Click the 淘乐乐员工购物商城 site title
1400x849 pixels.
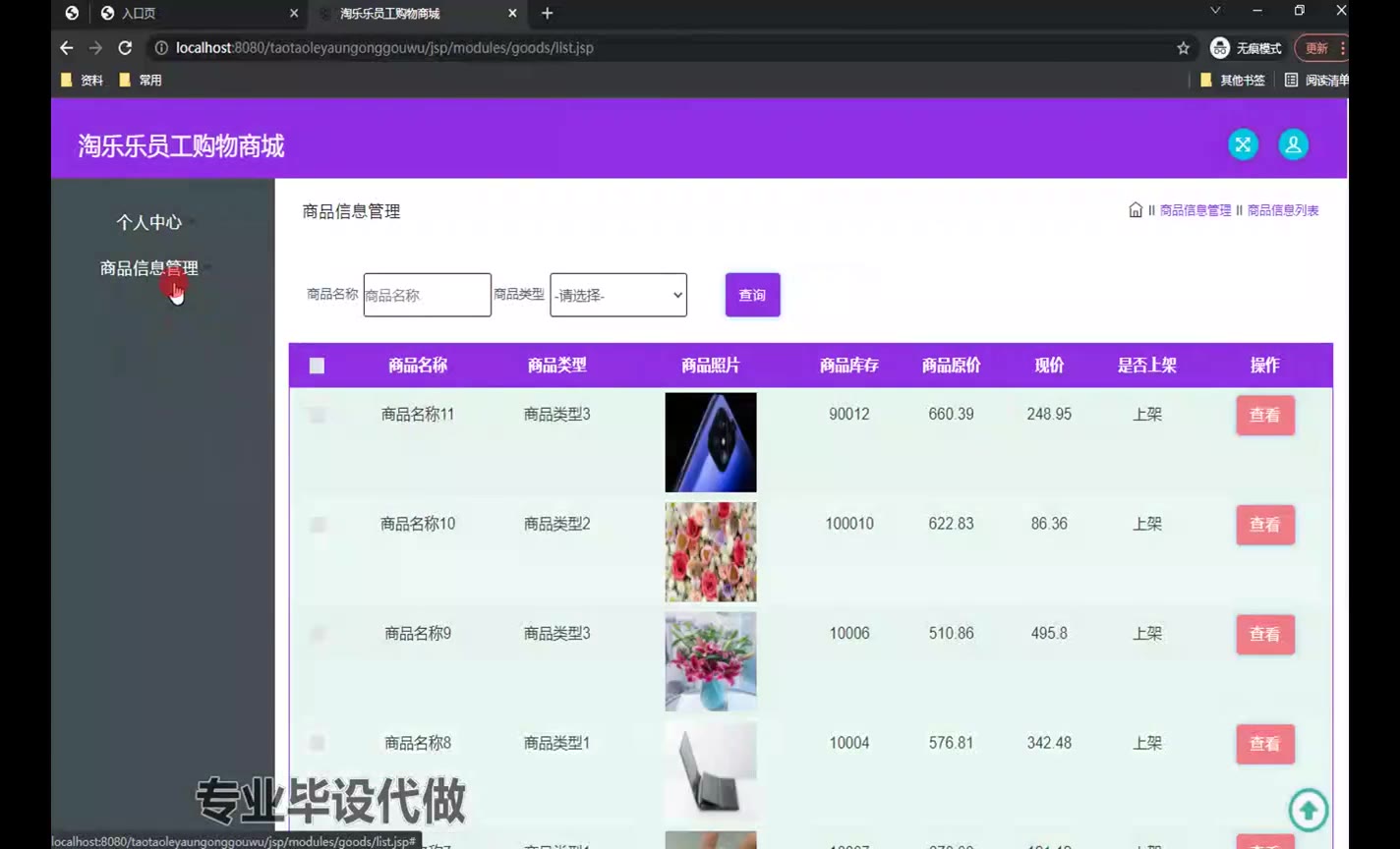pos(181,146)
